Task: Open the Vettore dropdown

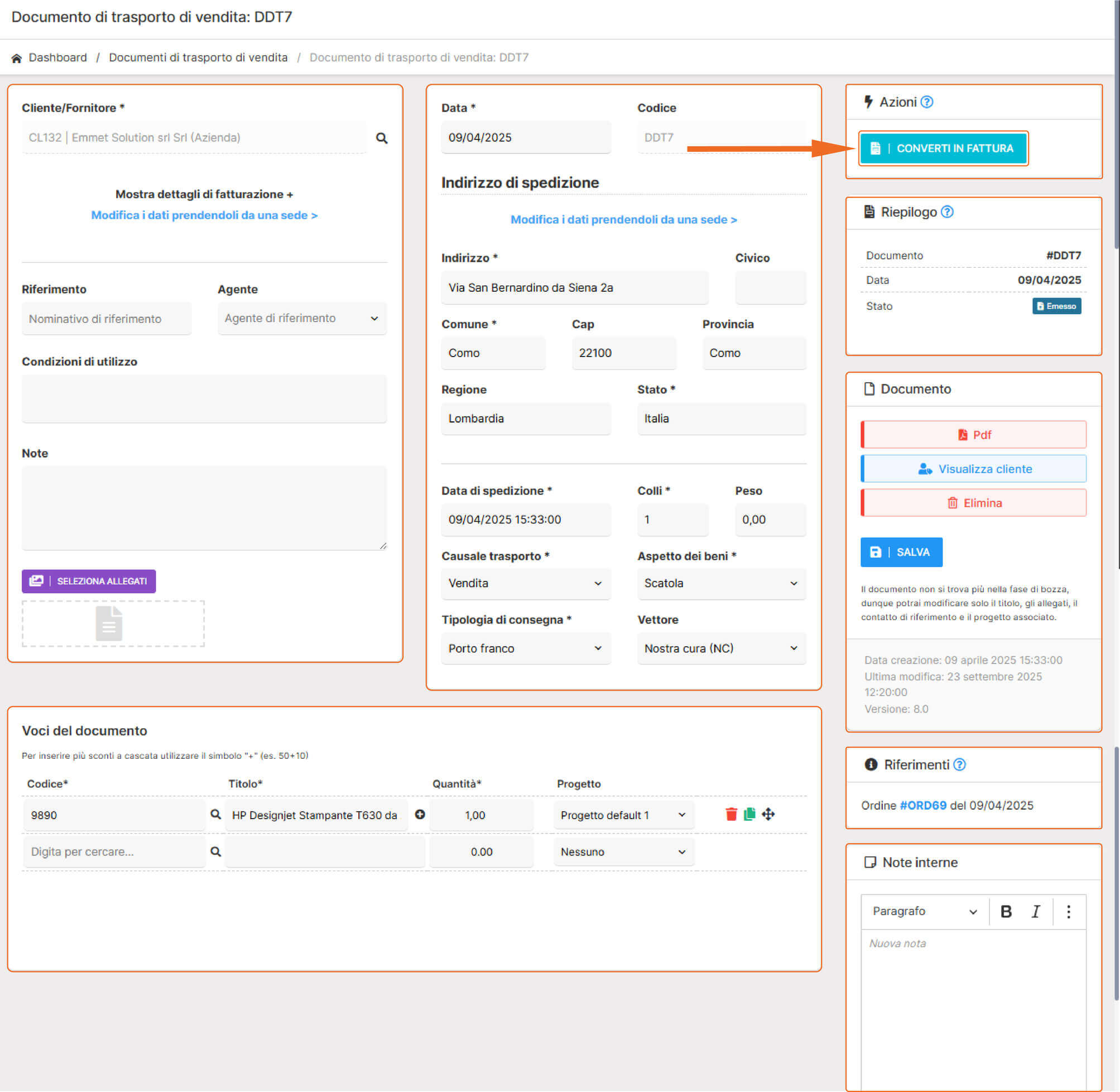Action: [x=721, y=648]
